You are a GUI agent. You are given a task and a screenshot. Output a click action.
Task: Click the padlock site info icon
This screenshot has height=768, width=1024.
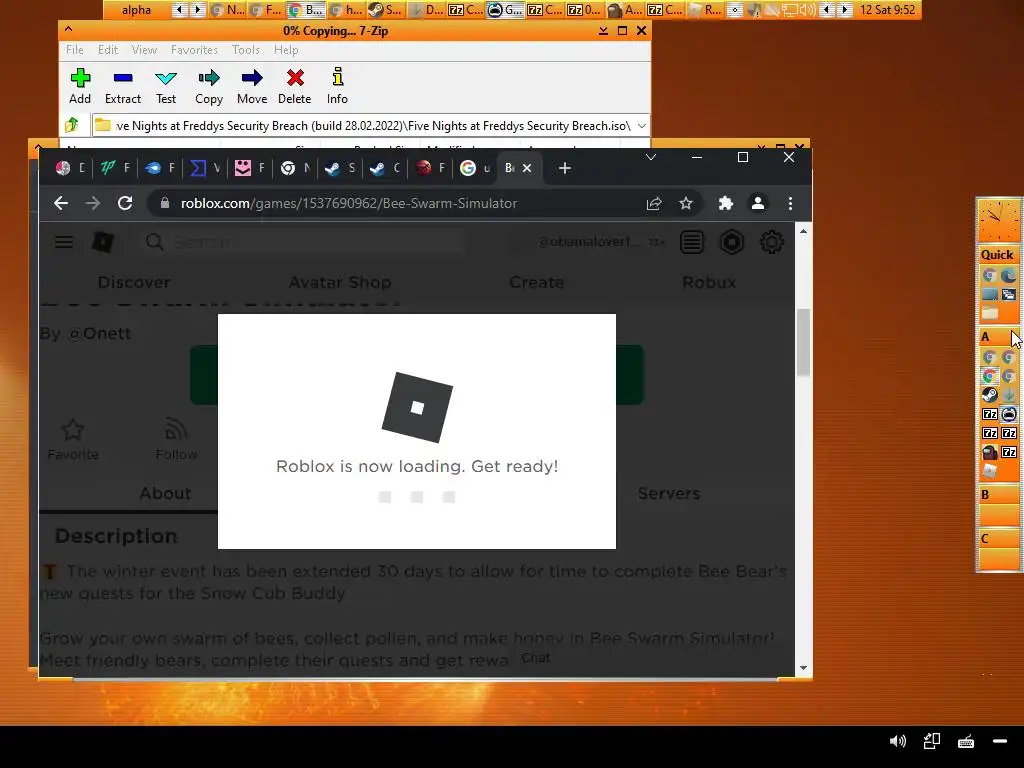pyautogui.click(x=165, y=203)
